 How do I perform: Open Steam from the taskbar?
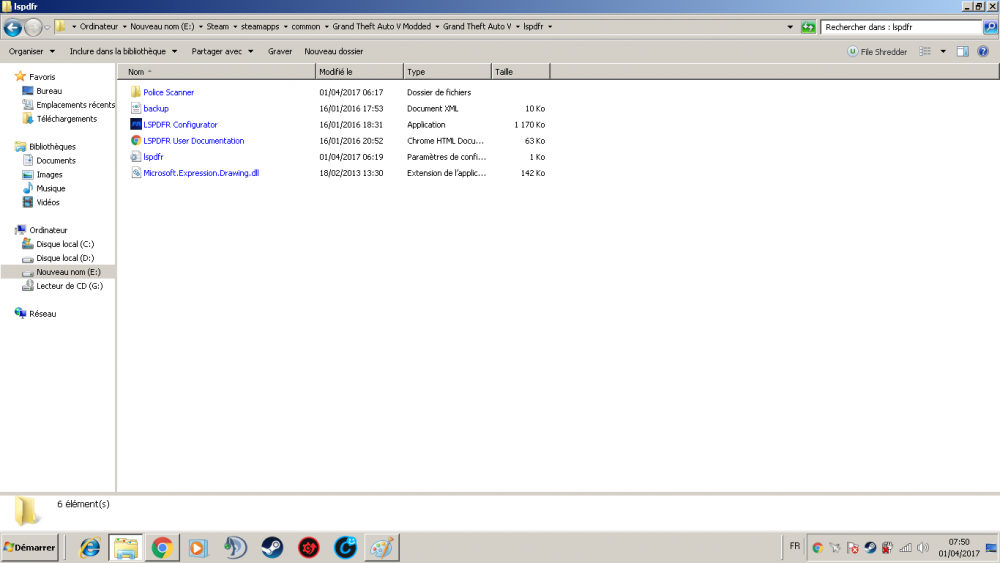pos(272,548)
